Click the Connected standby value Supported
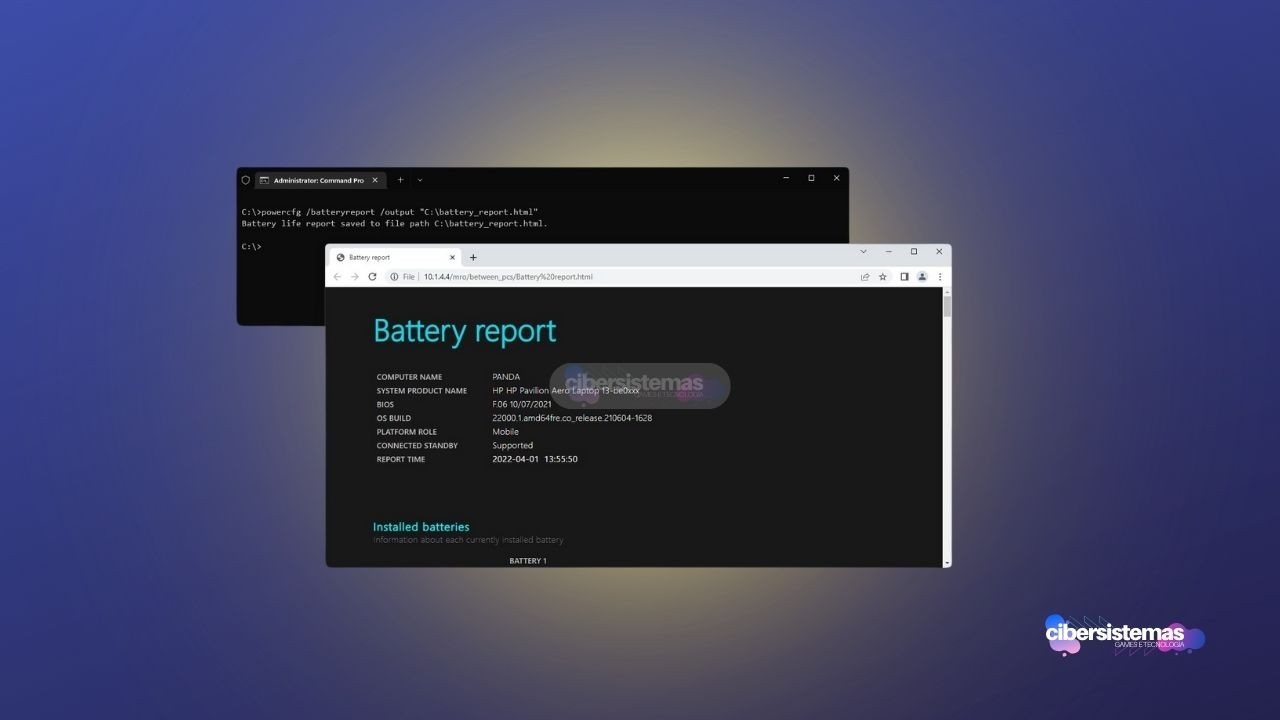Viewport: 1280px width, 720px height. pyautogui.click(x=512, y=445)
